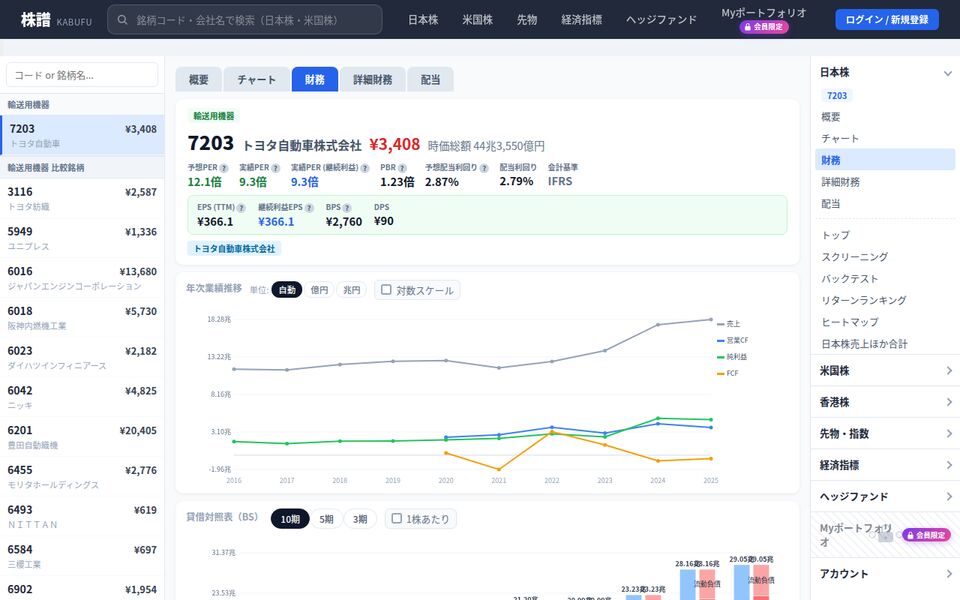Image resolution: width=960 pixels, height=600 pixels.
Task: Click the help icon next to 予想PER
Action: pos(223,168)
